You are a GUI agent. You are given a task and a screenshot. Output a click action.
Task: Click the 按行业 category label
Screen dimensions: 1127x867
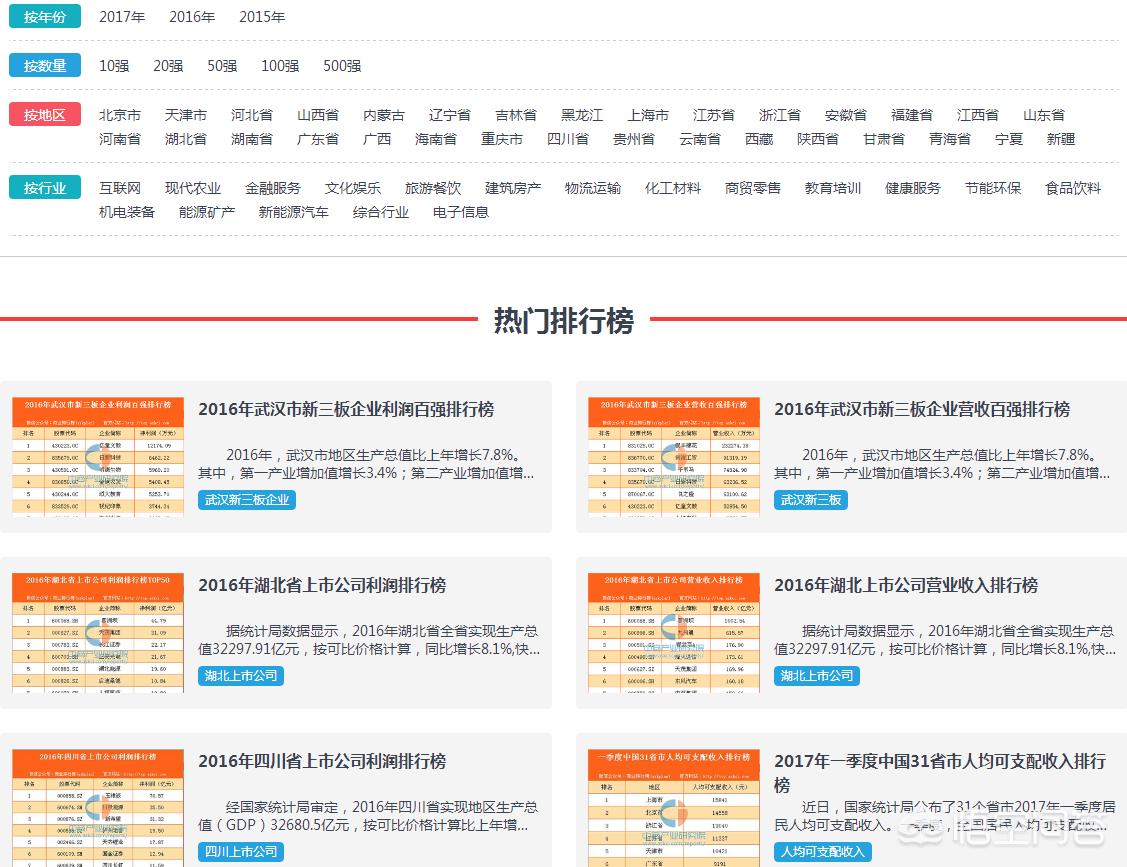[45, 188]
